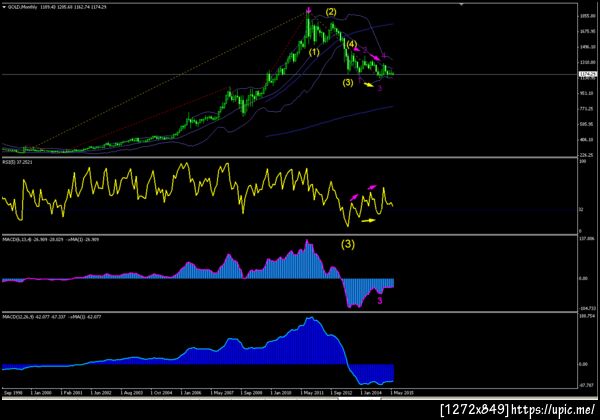Viewport: 600px width, 420px height.
Task: Select the yellow (3) label in the MACD panel
Action: pos(348,244)
